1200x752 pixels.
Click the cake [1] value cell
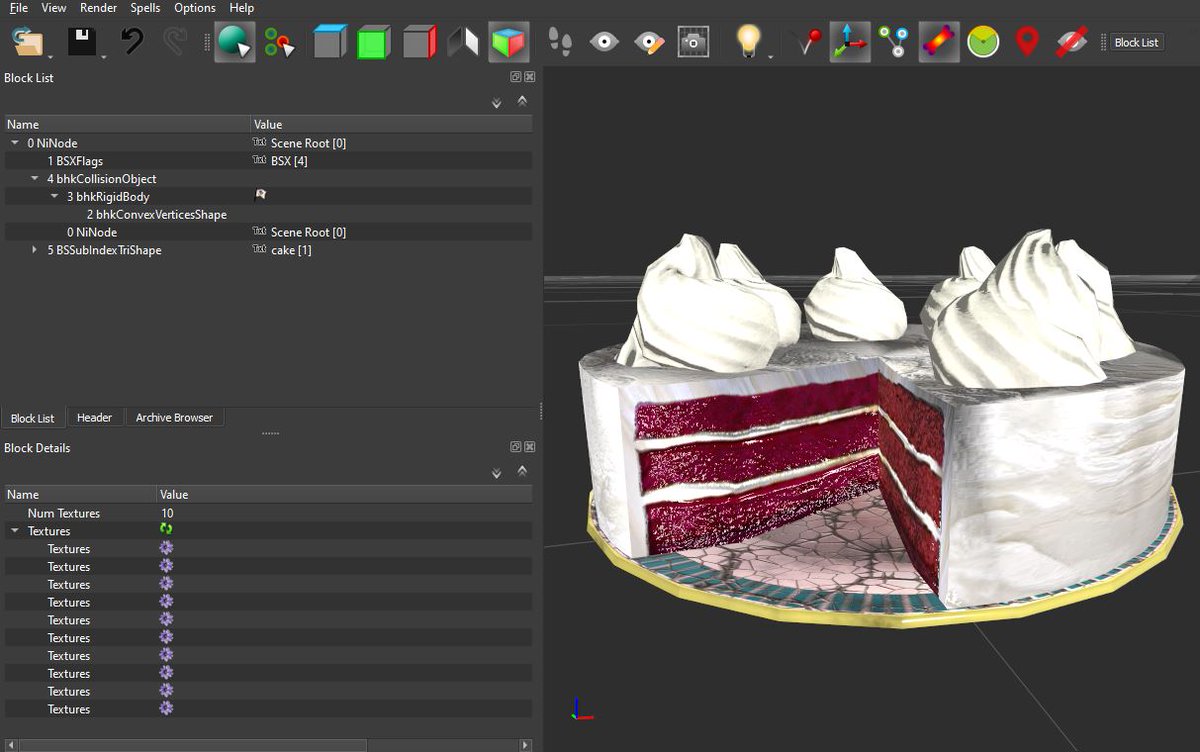[x=391, y=250]
